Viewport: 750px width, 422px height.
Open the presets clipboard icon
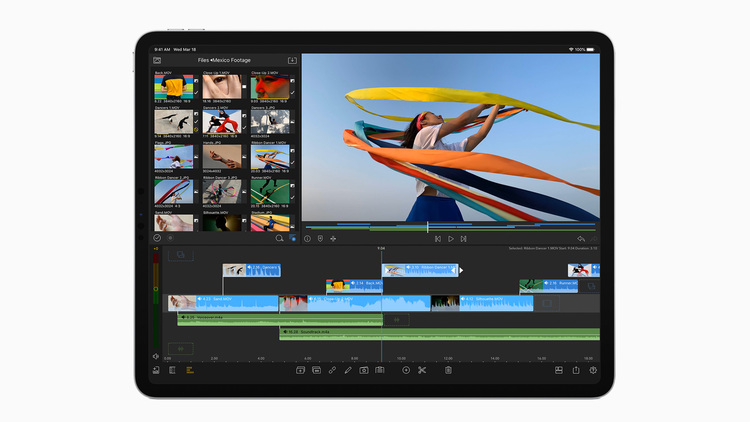380,370
